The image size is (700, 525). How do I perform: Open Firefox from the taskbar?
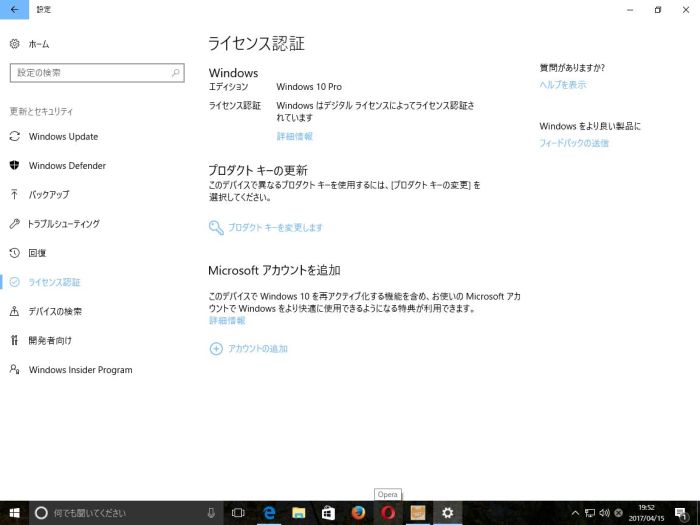[358, 513]
